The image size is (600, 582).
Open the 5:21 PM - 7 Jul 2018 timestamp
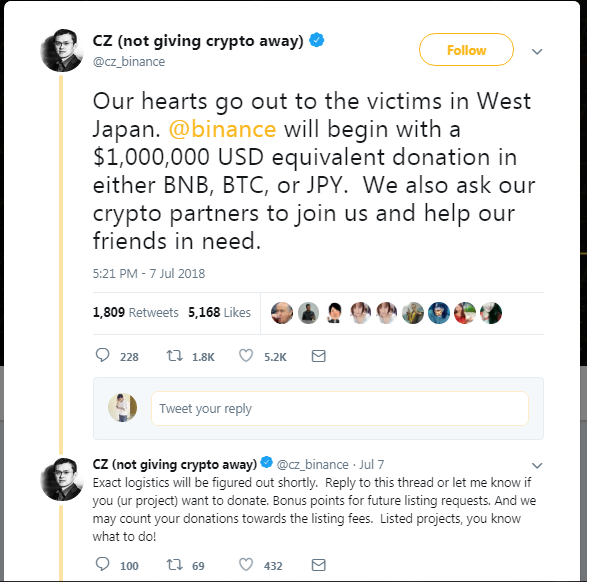tap(149, 274)
